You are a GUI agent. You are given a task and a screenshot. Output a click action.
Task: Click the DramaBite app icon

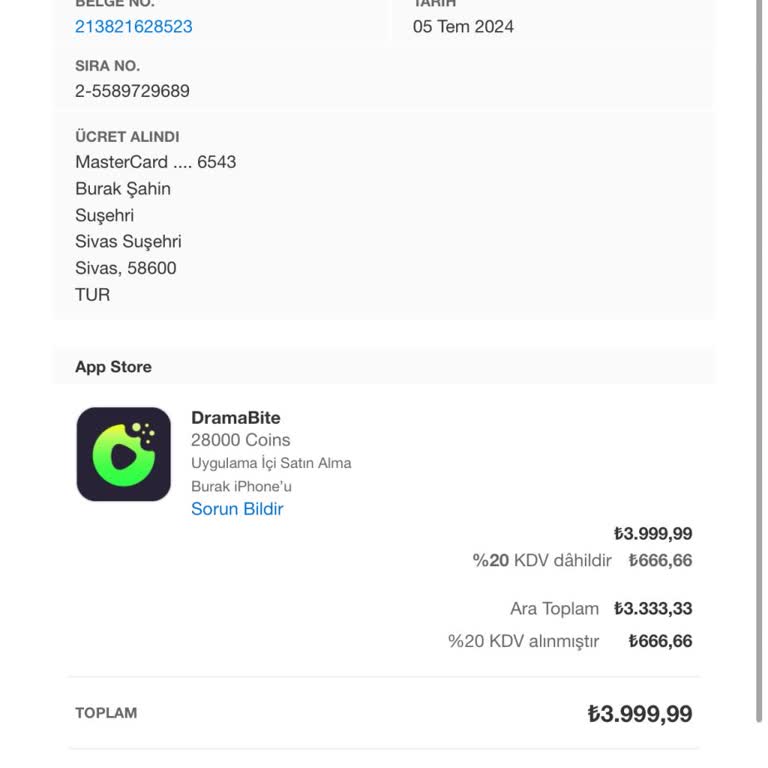tap(124, 454)
